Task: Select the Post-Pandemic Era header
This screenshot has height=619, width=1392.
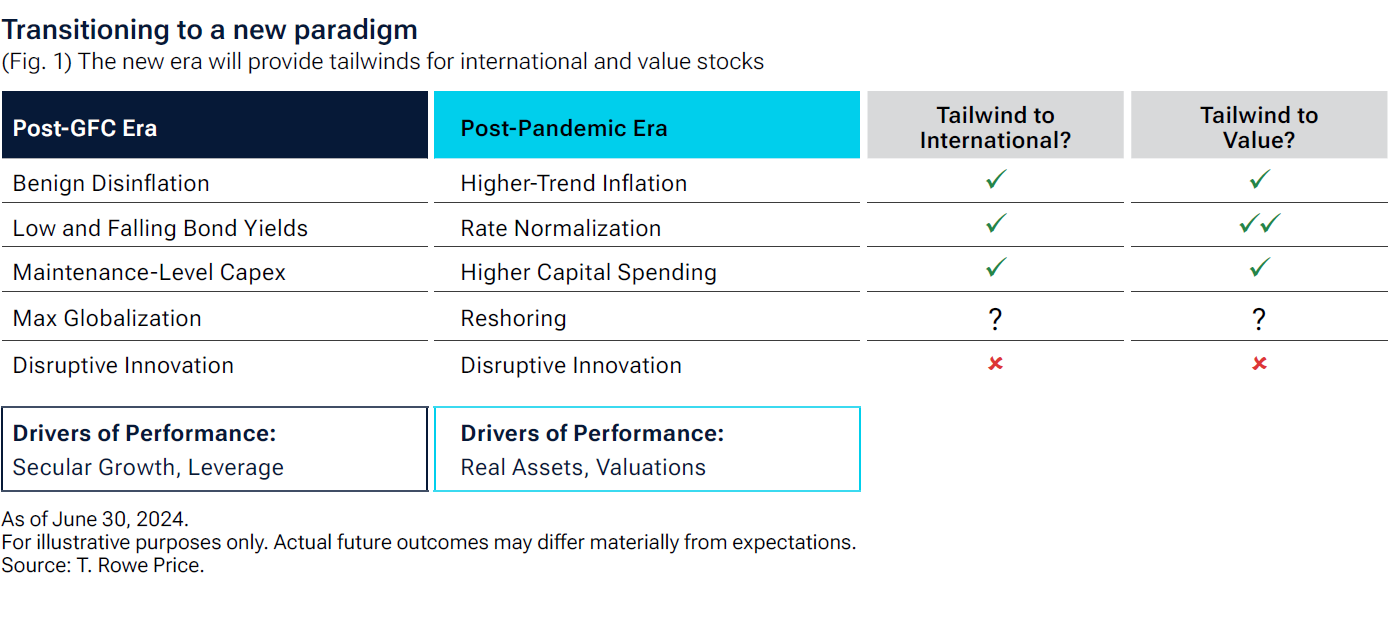Action: [x=646, y=126]
